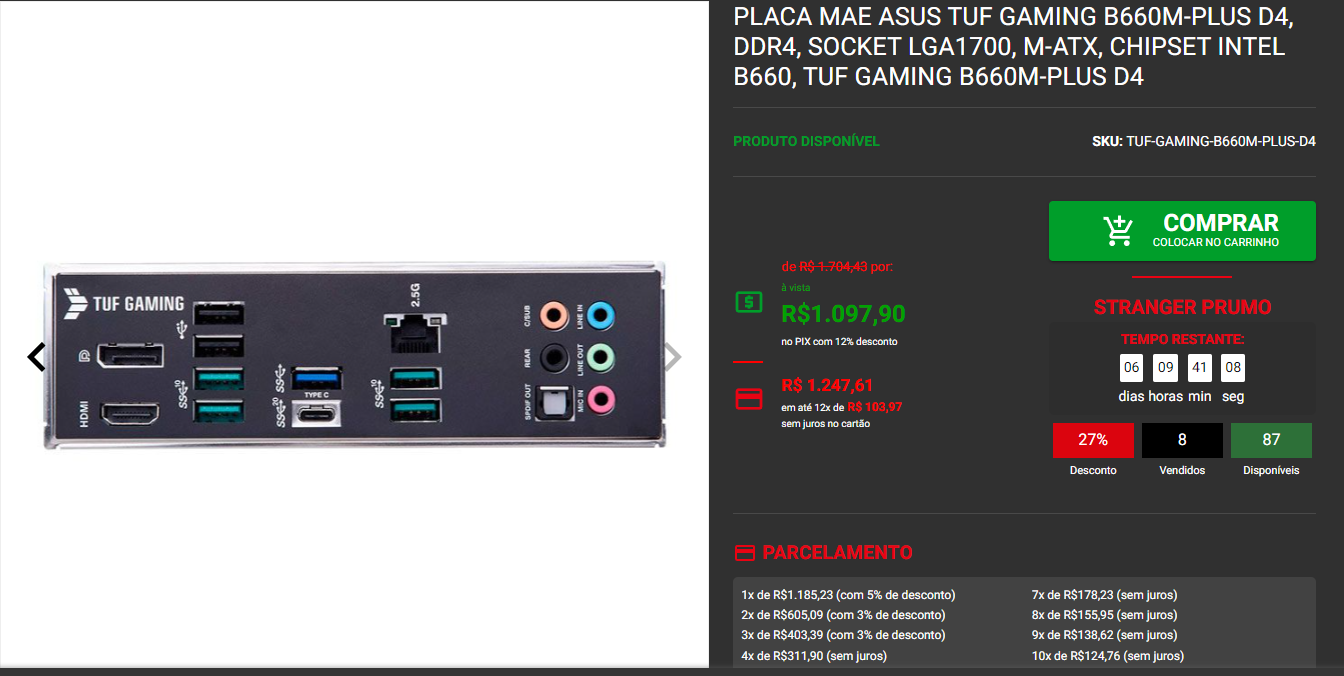The width and height of the screenshot is (1344, 676).
Task: Click the red 27% Desconto box
Action: click(x=1093, y=440)
